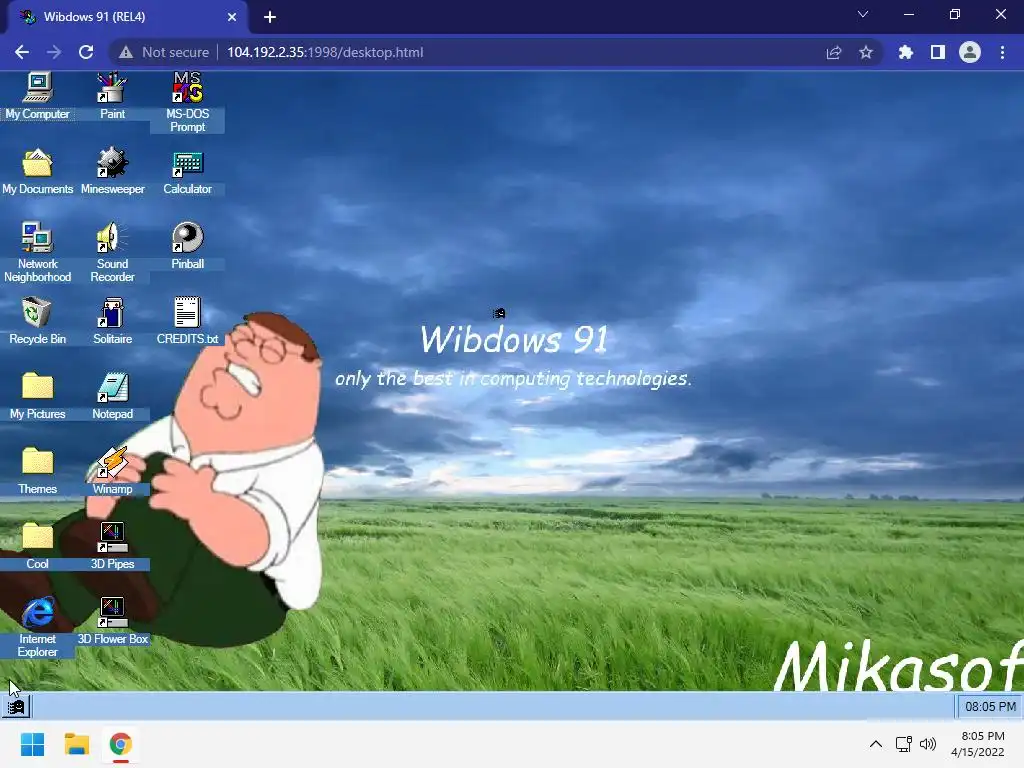Viewport: 1024px width, 768px height.
Task: Open the Windows date and time flyout
Action: pyautogui.click(x=978, y=744)
